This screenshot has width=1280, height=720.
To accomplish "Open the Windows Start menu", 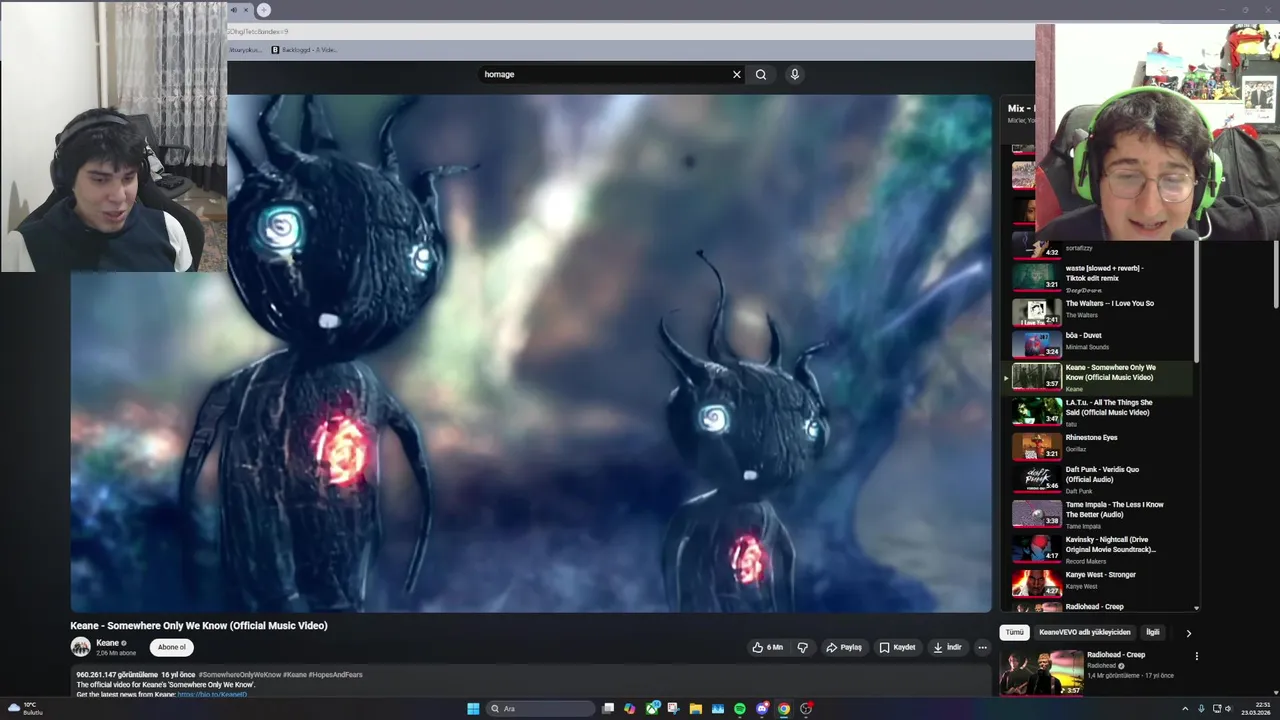I will [473, 709].
